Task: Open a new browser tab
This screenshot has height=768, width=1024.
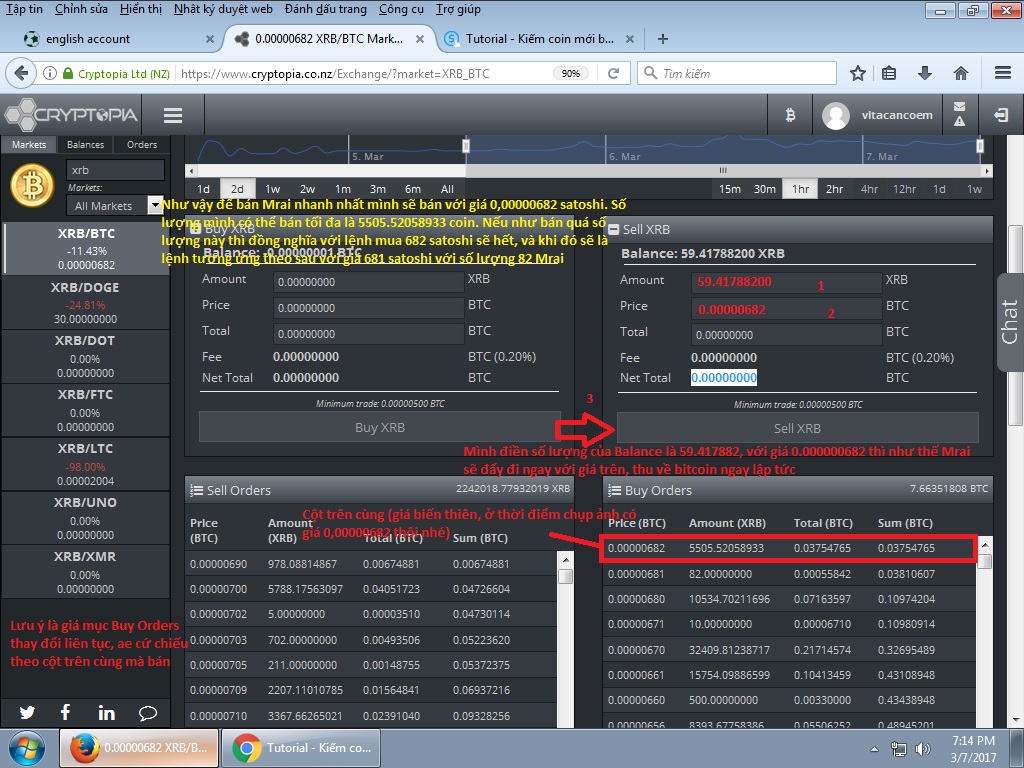Action: (x=662, y=39)
